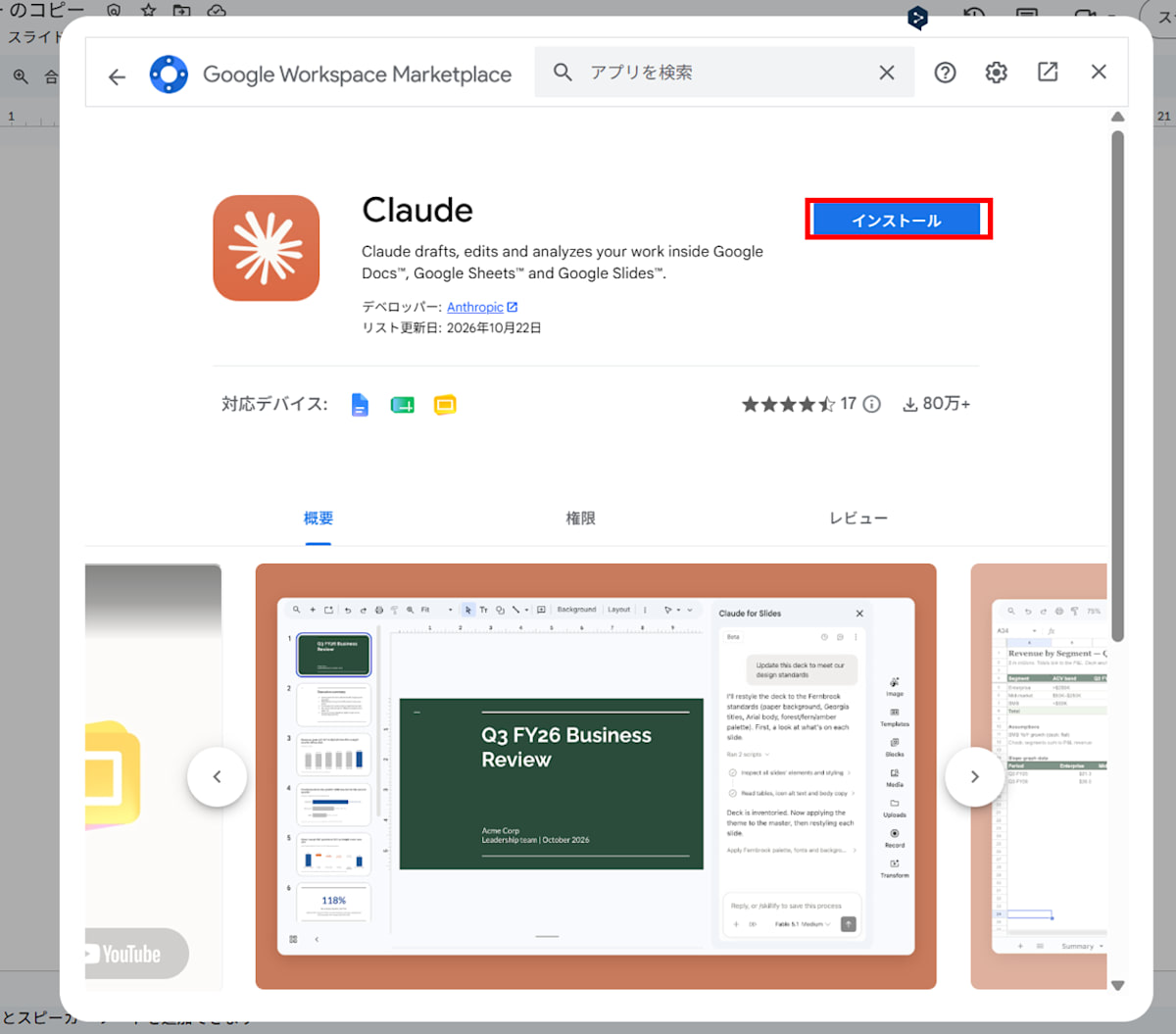The height and width of the screenshot is (1034, 1176).
Task: Open the Q3 FY26 Business Review screenshot
Action: click(596, 776)
